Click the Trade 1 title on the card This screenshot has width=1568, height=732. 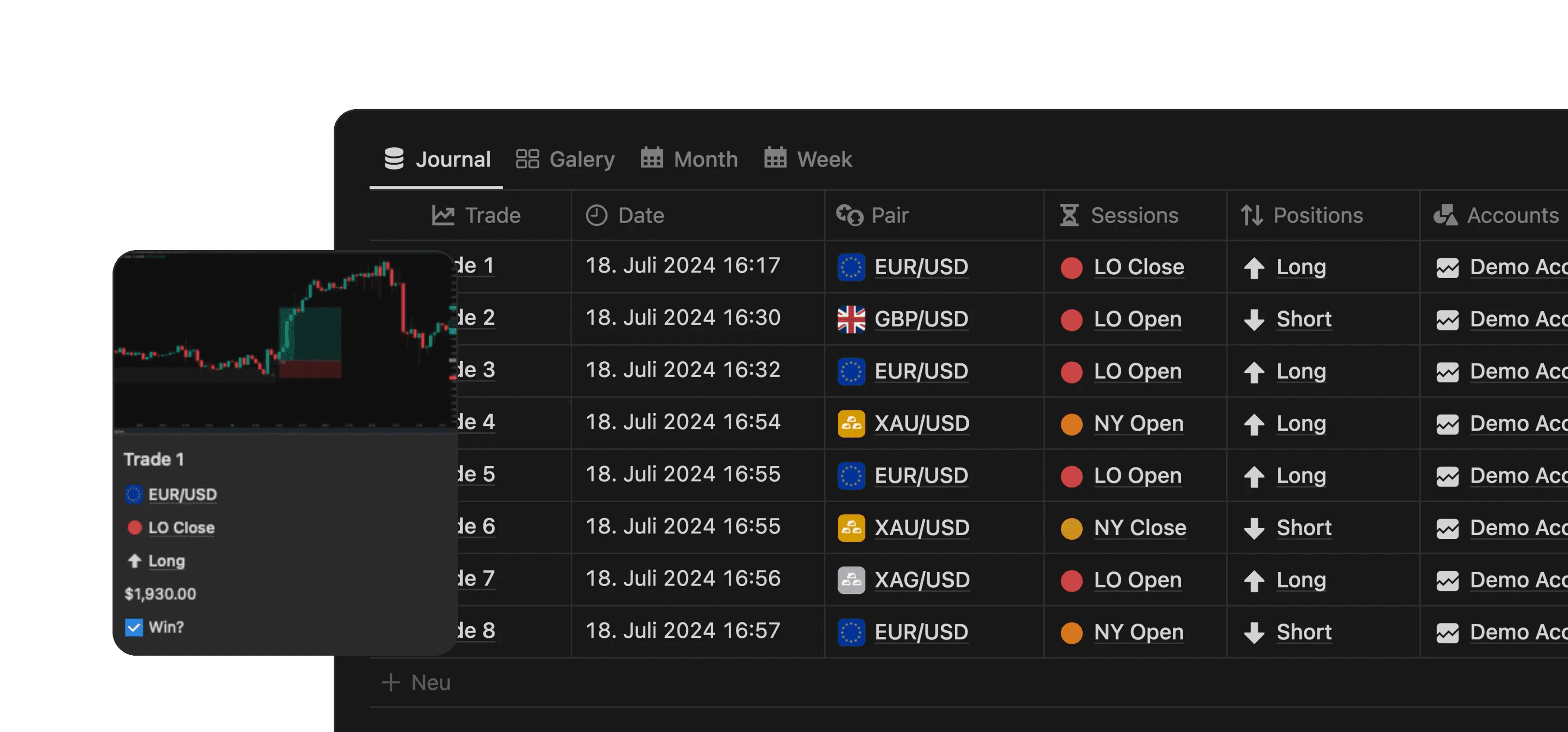154,459
